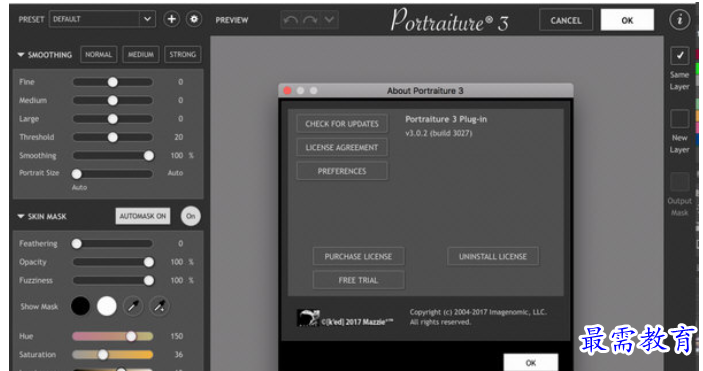Open the info (i) about button

(680, 20)
